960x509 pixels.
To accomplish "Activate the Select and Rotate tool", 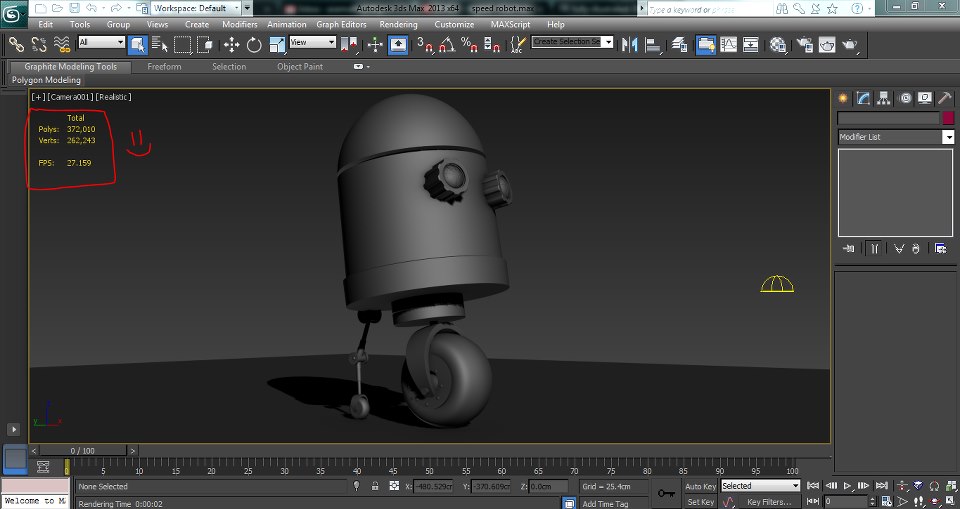I will (254, 44).
